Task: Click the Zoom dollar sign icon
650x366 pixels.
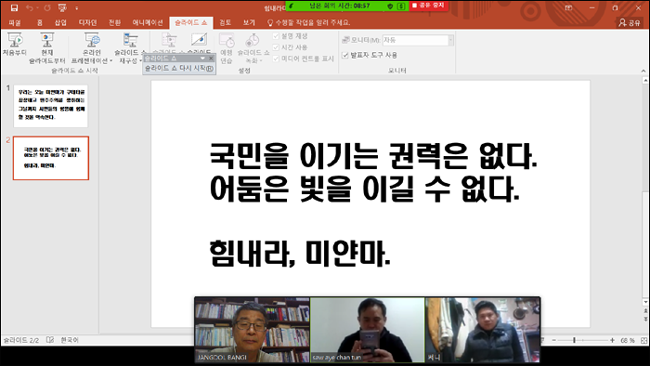Action: 401,6
